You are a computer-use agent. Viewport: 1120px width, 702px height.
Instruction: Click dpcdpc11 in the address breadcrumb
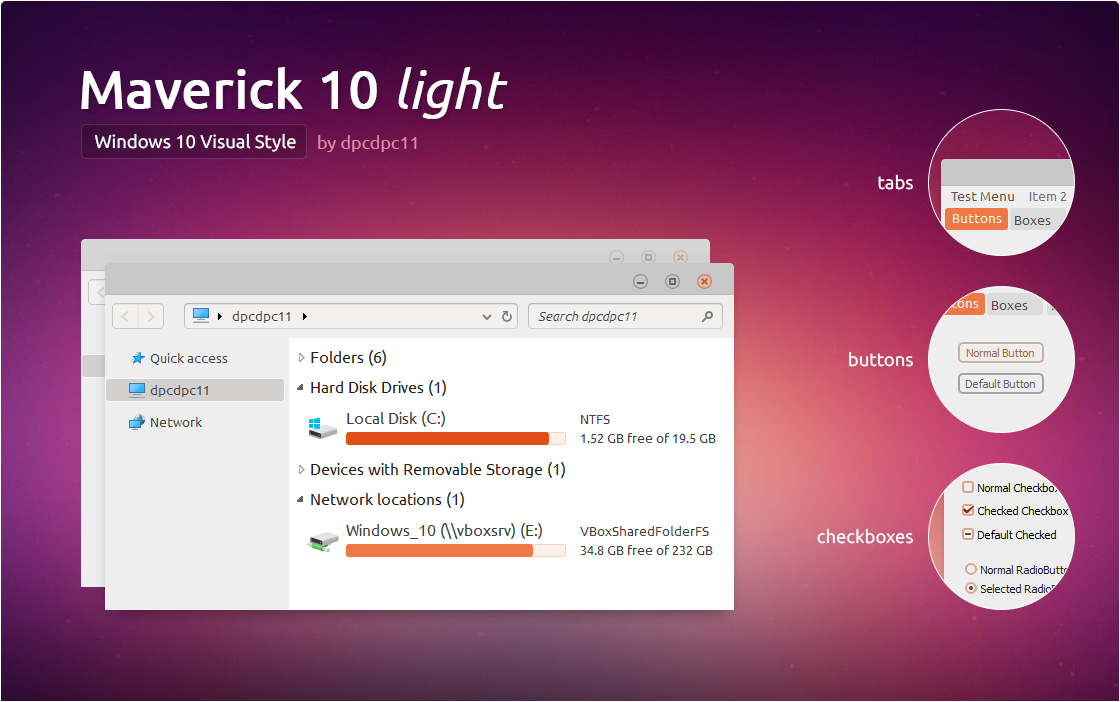[x=261, y=316]
